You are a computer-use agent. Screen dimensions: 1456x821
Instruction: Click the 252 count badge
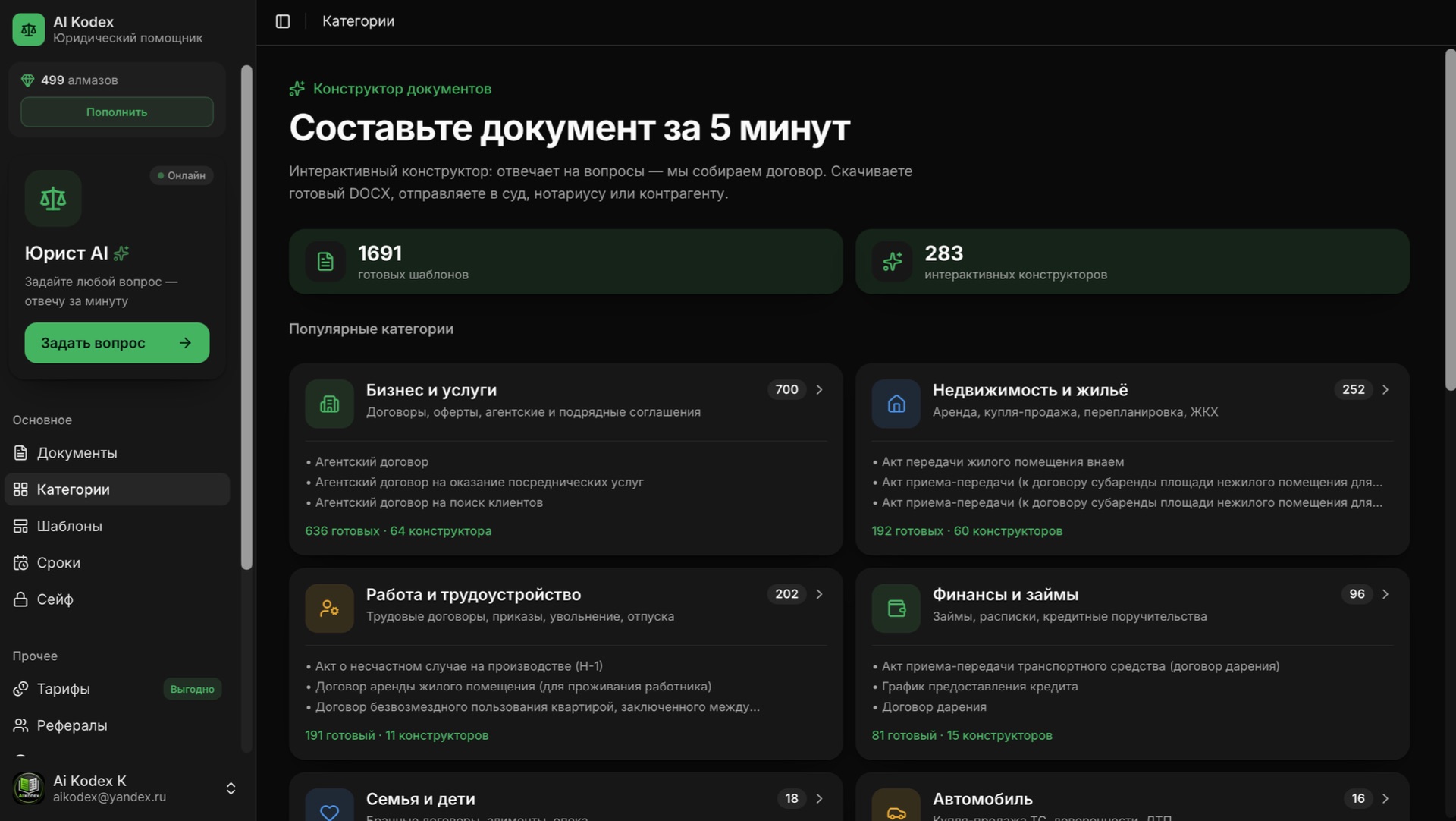pos(1353,390)
